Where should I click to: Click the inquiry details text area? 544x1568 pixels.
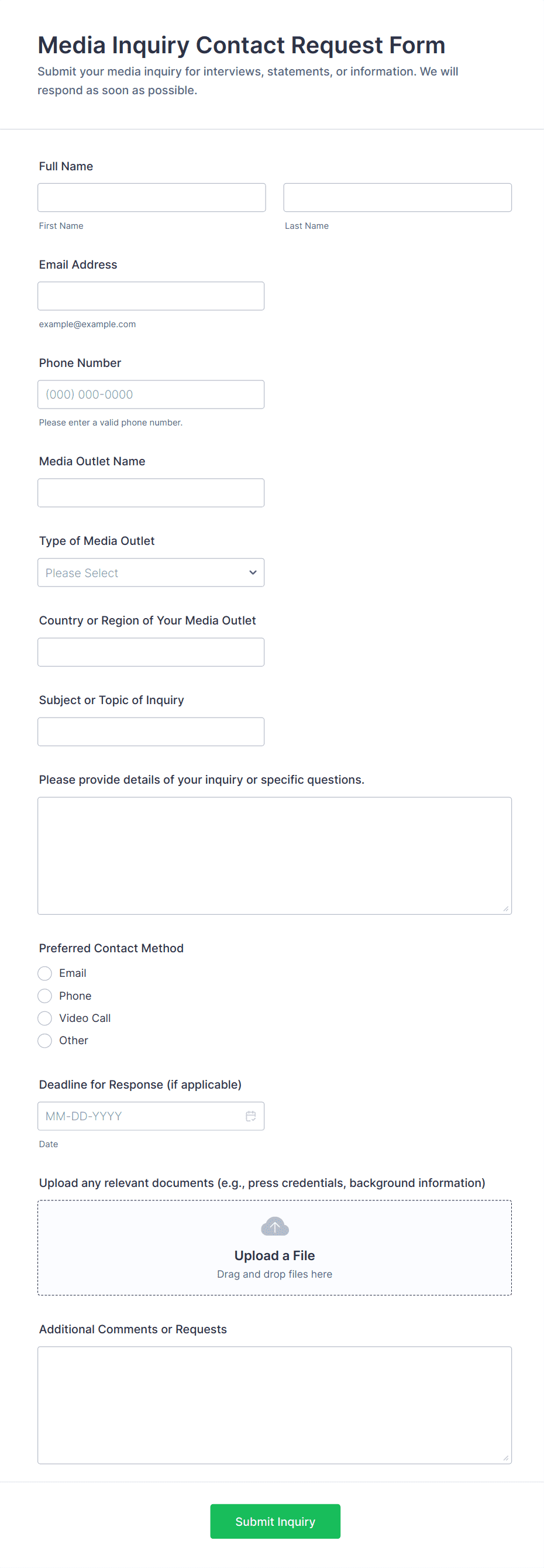[x=274, y=856]
